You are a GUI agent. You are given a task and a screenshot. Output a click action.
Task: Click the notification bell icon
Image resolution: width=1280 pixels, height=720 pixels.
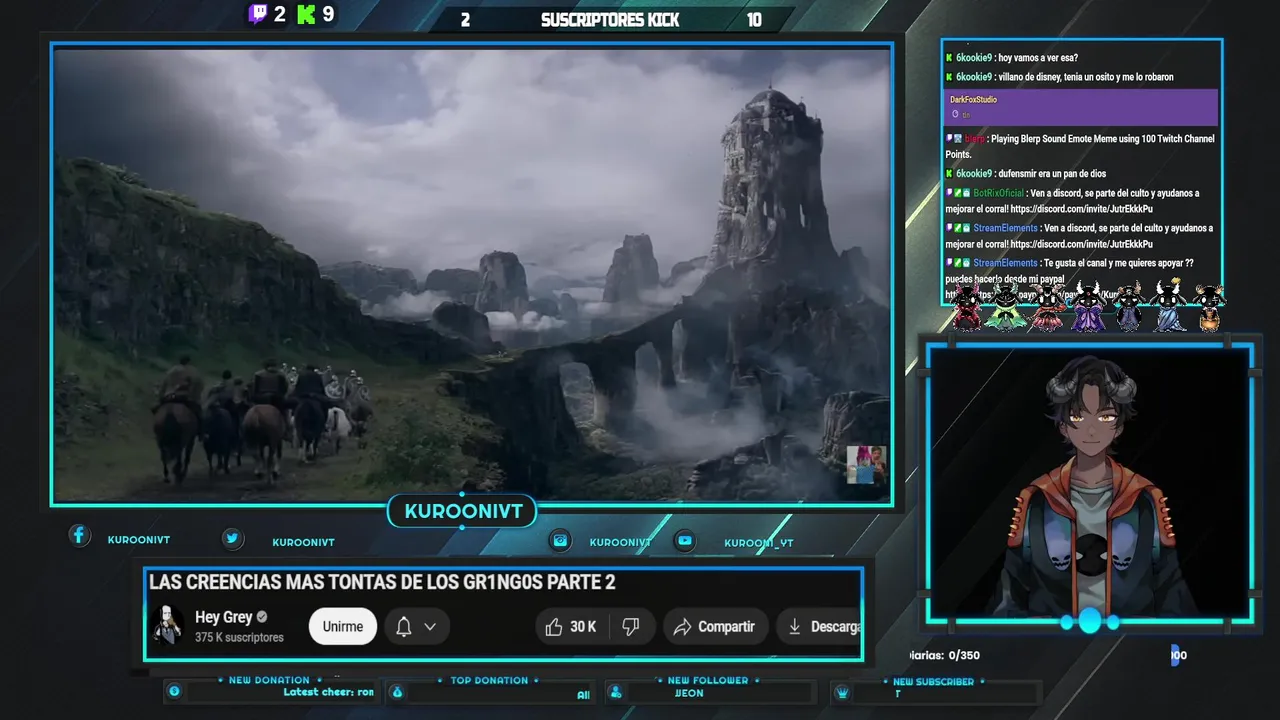click(404, 627)
